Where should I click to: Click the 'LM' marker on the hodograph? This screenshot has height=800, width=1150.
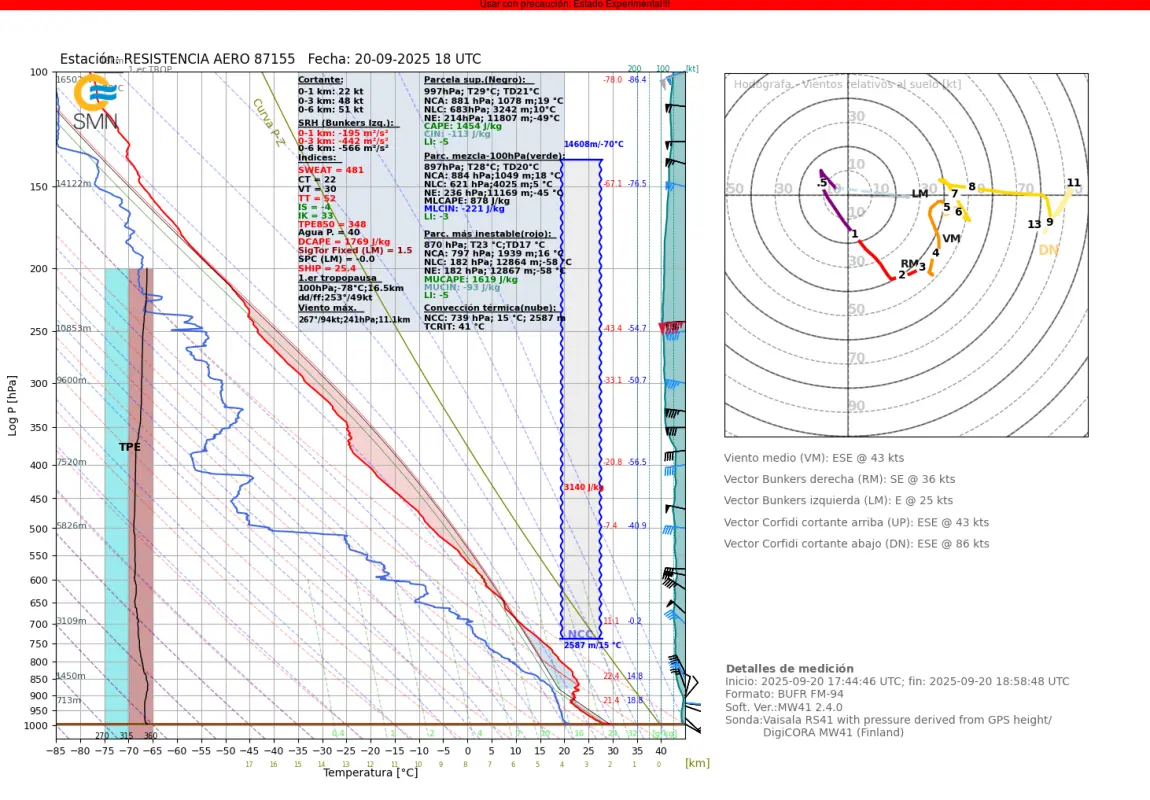(x=920, y=194)
